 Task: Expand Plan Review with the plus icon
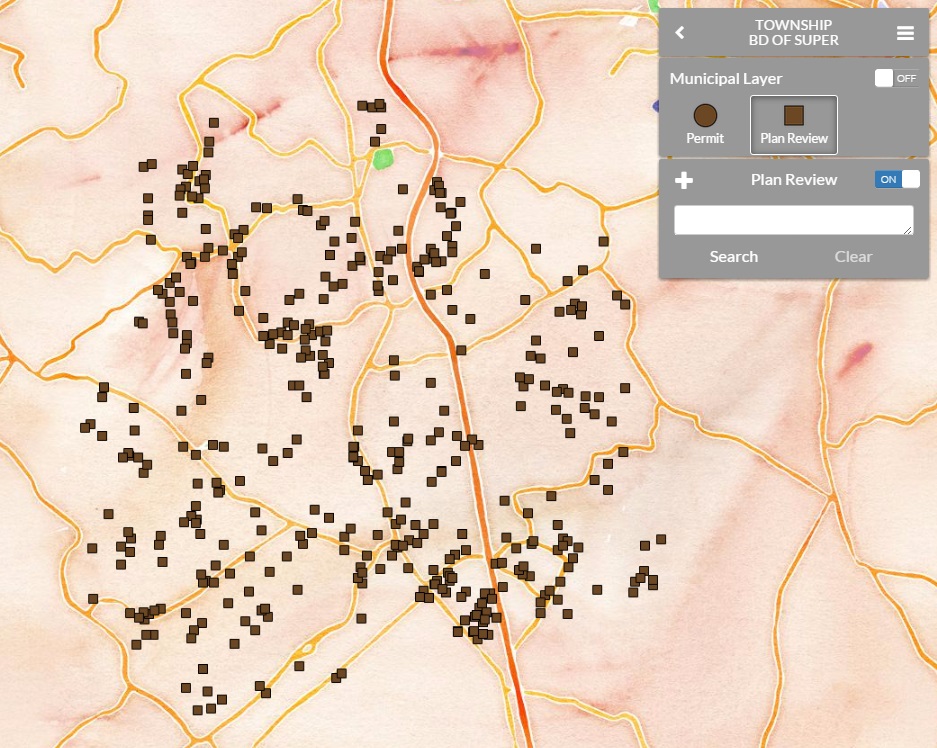pos(685,180)
